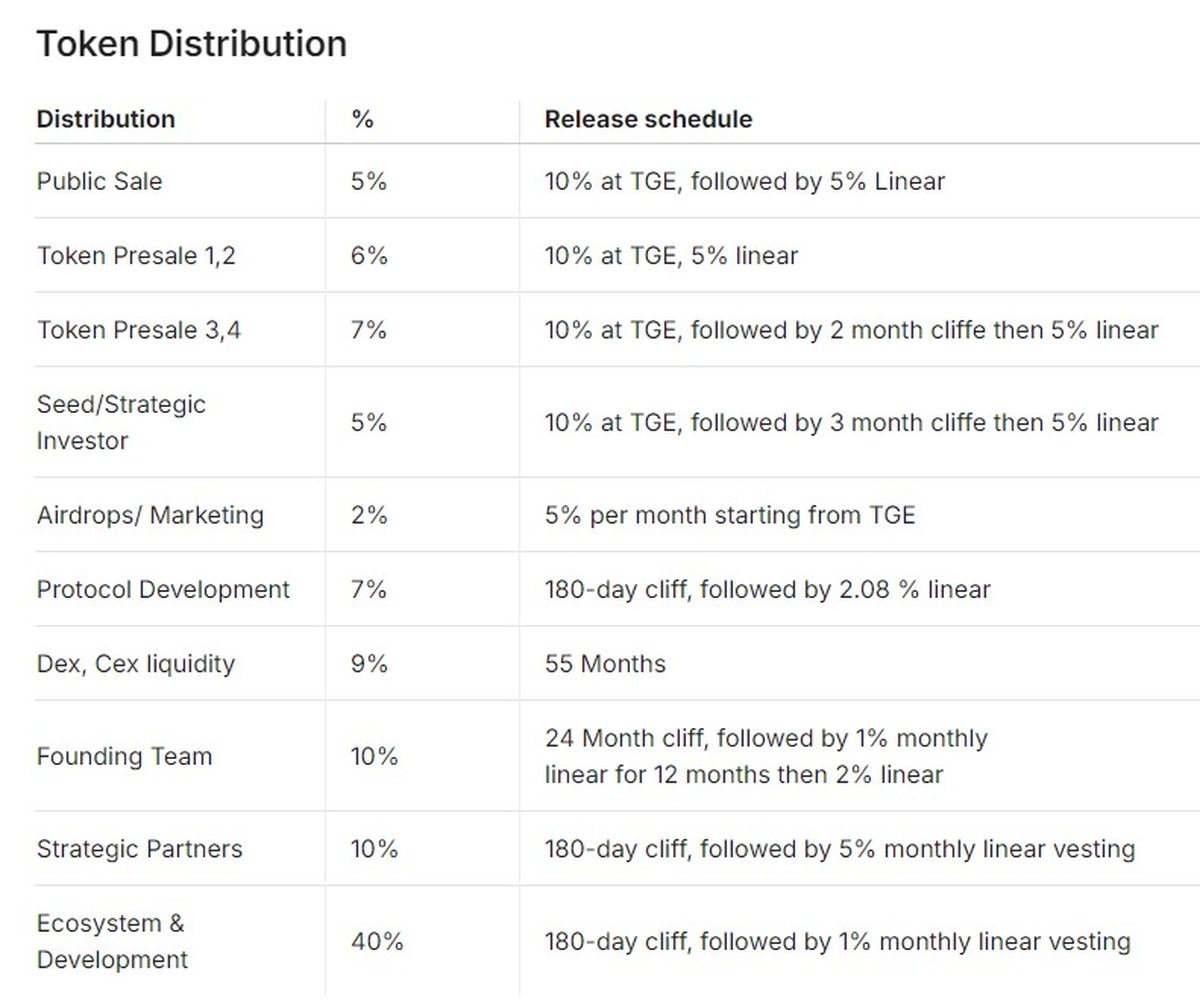Select the "Dex, Cex liquidity" label
Screen dimensions: 1200x1006
[x=136, y=664]
